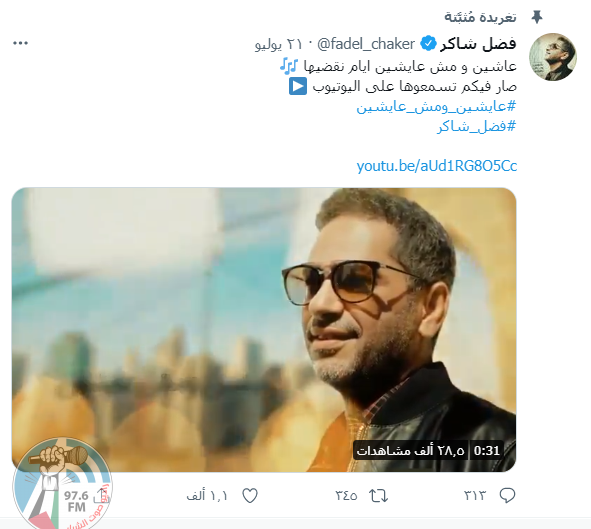Open the three-dot tweet options menu
Viewport: 591px width, 529px height.
click(x=20, y=43)
